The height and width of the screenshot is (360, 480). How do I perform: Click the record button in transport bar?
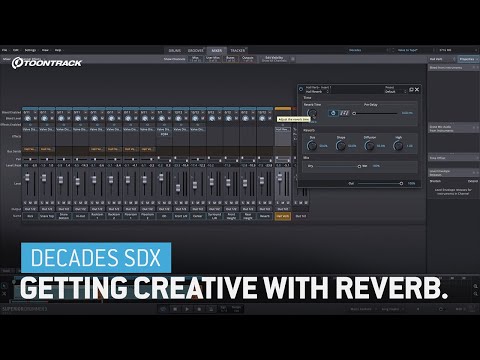199,309
